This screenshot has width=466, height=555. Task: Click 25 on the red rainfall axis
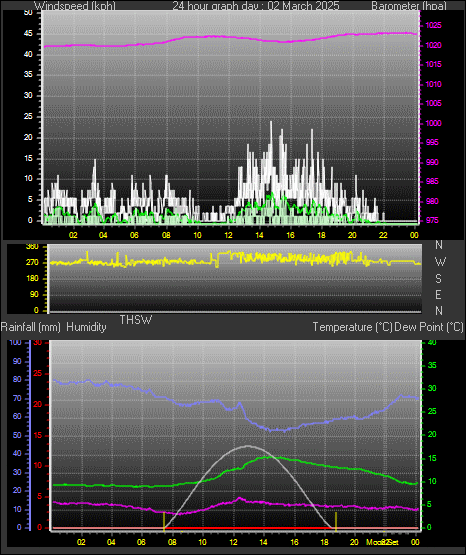pos(38,373)
